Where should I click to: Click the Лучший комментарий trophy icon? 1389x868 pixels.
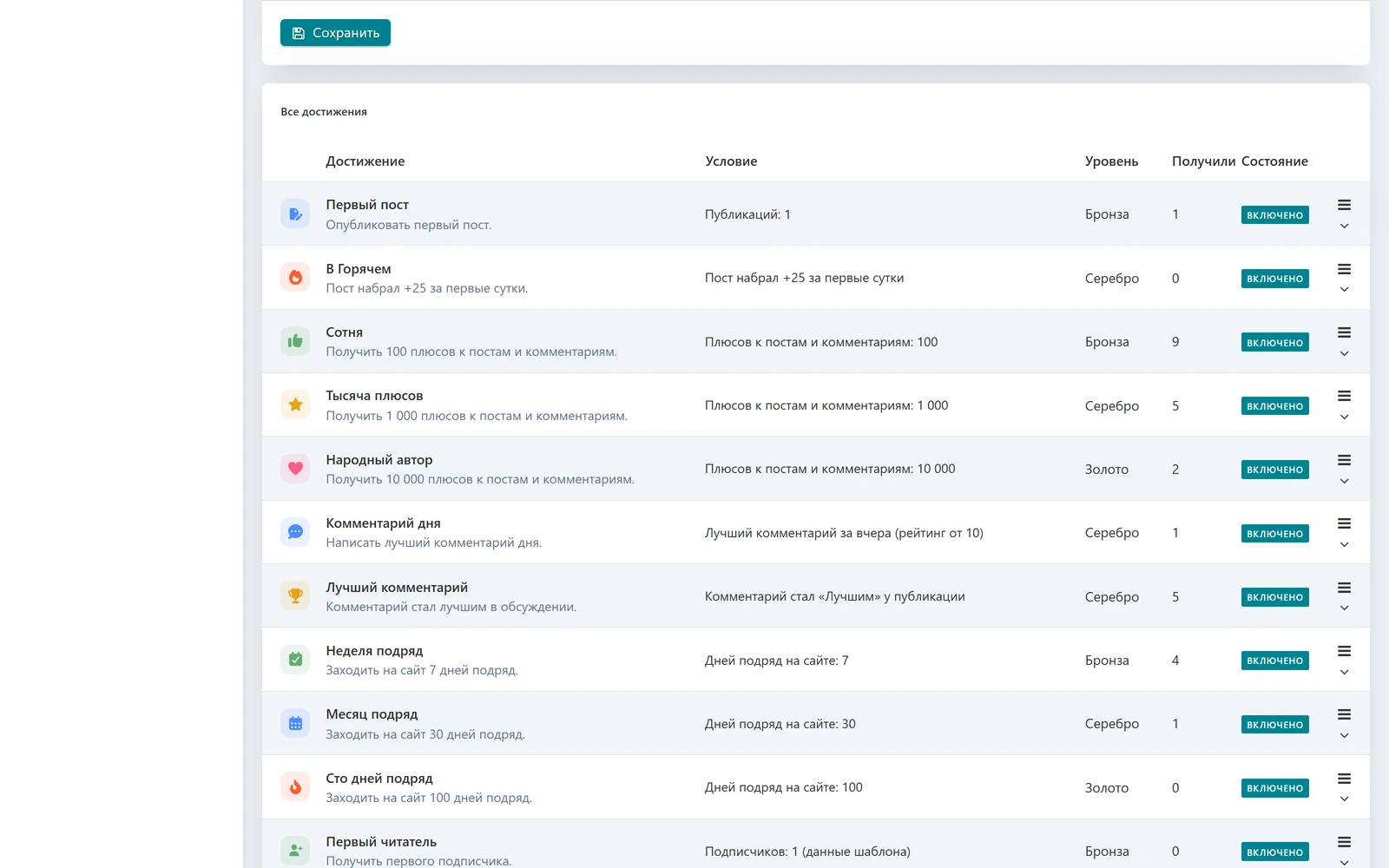tap(295, 596)
